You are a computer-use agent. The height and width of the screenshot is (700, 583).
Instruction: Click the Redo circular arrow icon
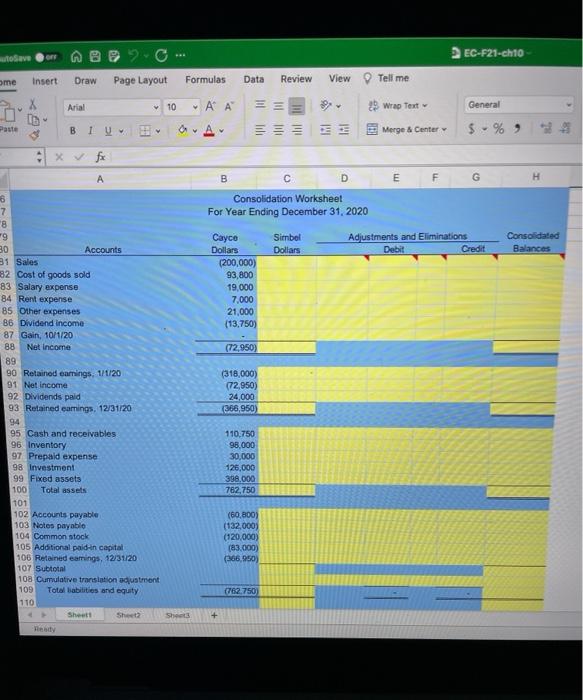pos(161,55)
